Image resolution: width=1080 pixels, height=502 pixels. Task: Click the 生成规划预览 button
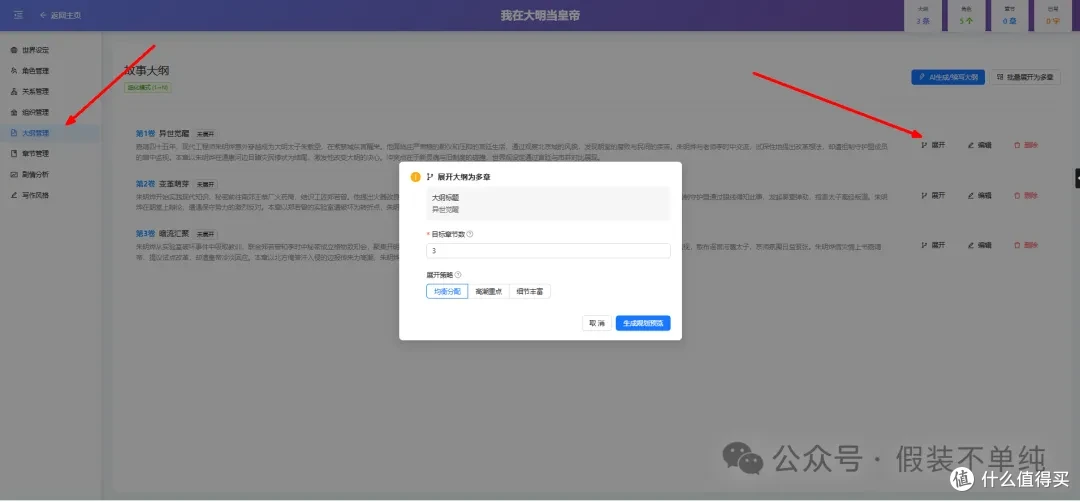coord(643,323)
